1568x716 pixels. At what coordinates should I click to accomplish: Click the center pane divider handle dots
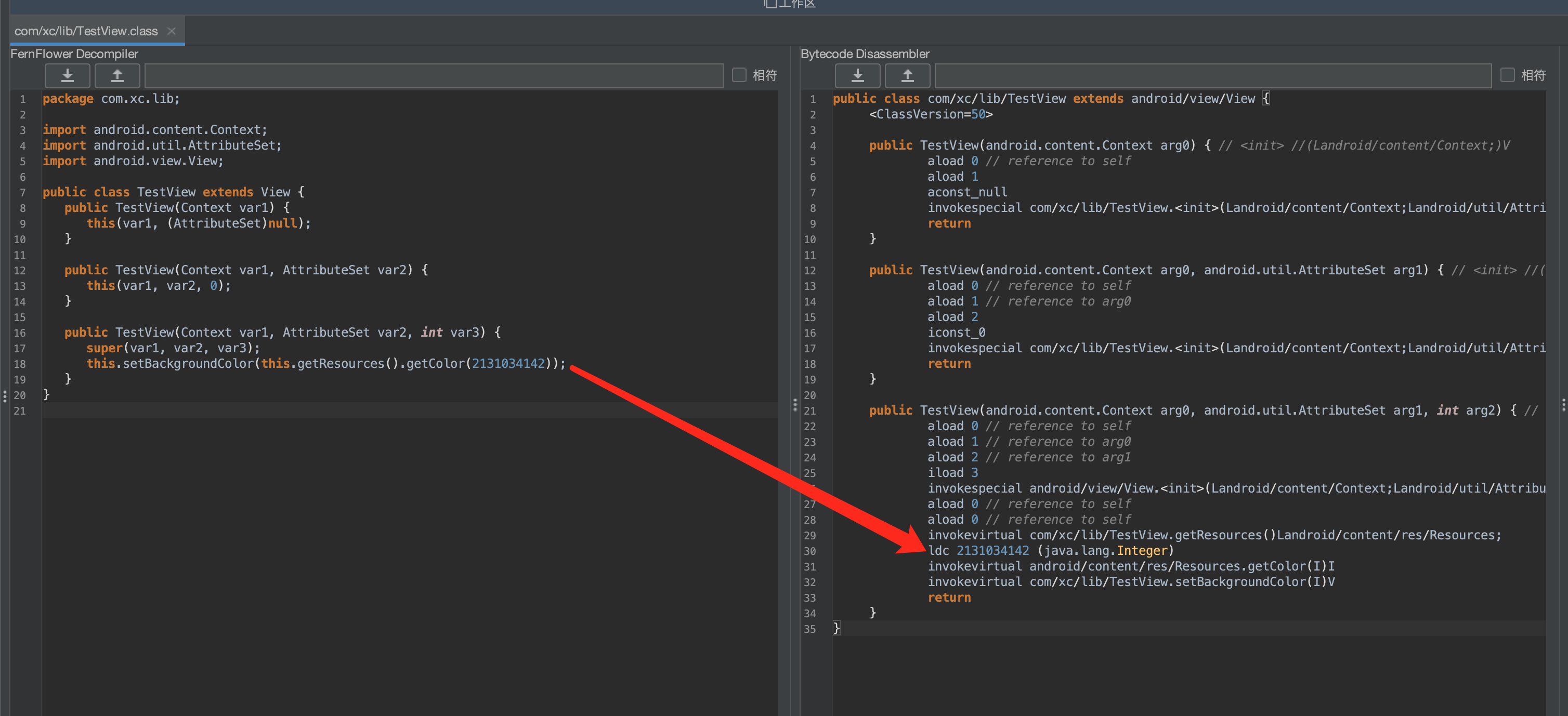click(x=795, y=405)
